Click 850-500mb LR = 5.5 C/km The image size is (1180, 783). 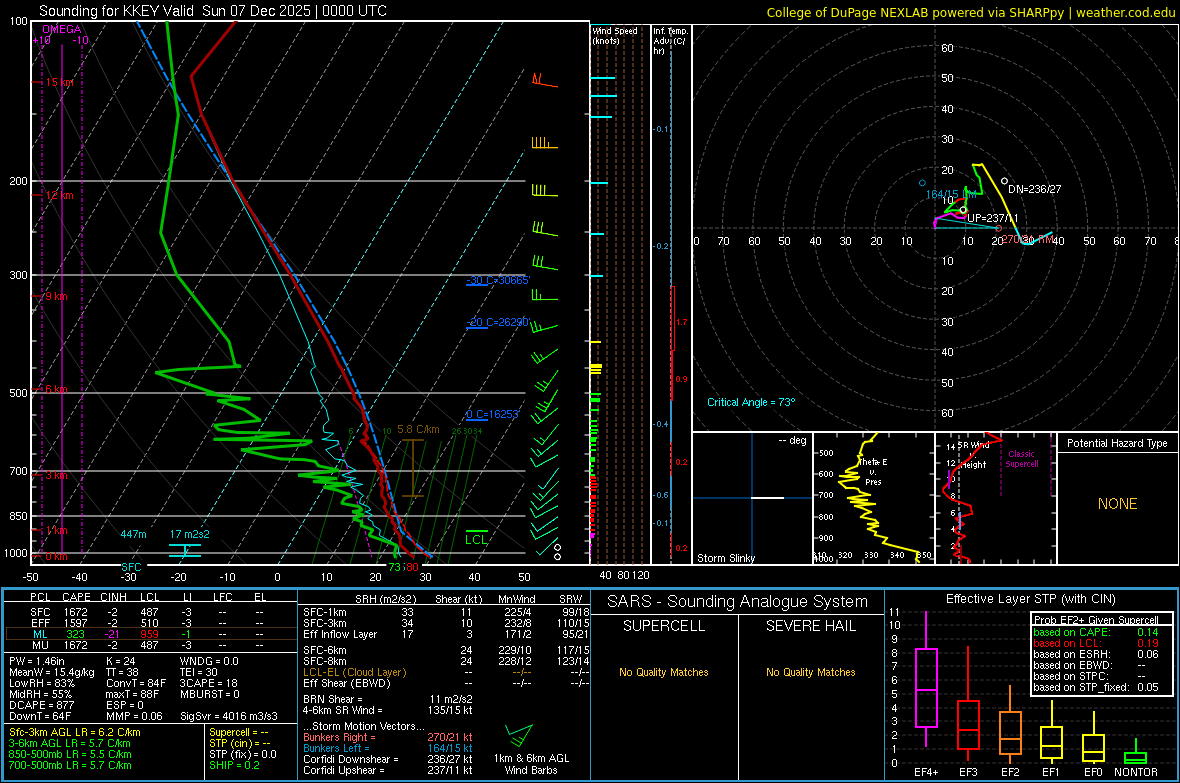70,754
